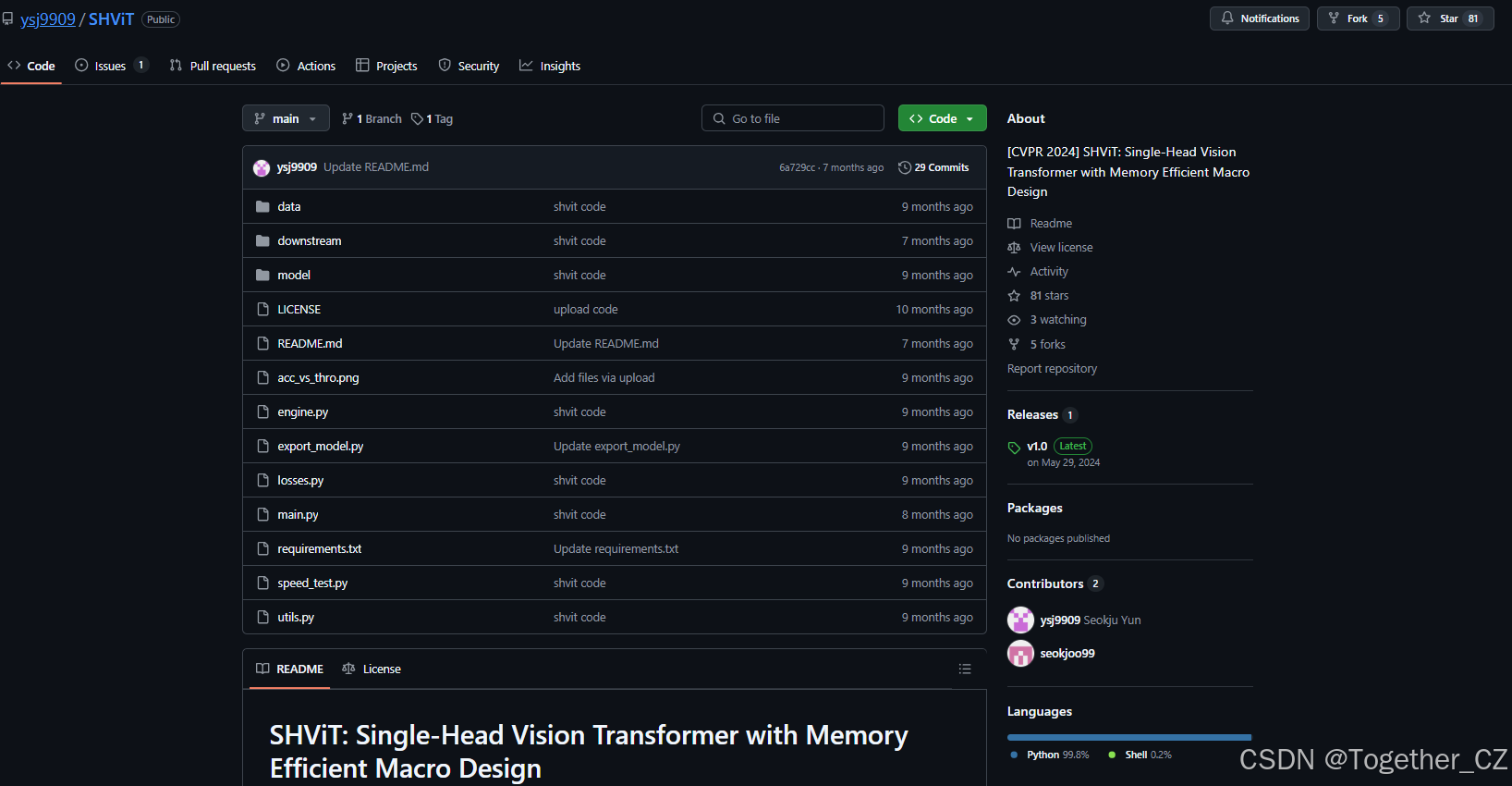Open ysj9909 owner link in header
This screenshot has width=1512, height=786.
(x=48, y=19)
